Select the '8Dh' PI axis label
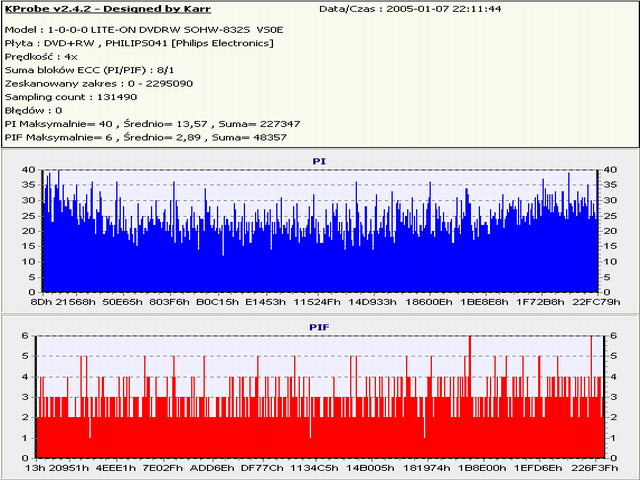 [x=42, y=302]
